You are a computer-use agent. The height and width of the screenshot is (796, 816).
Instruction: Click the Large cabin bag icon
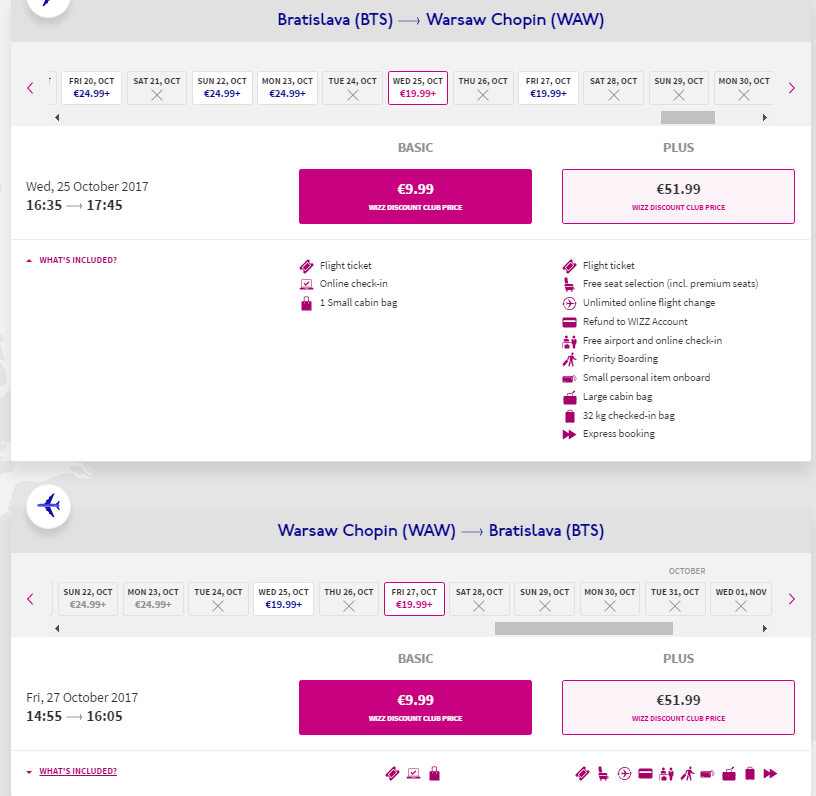pos(570,397)
